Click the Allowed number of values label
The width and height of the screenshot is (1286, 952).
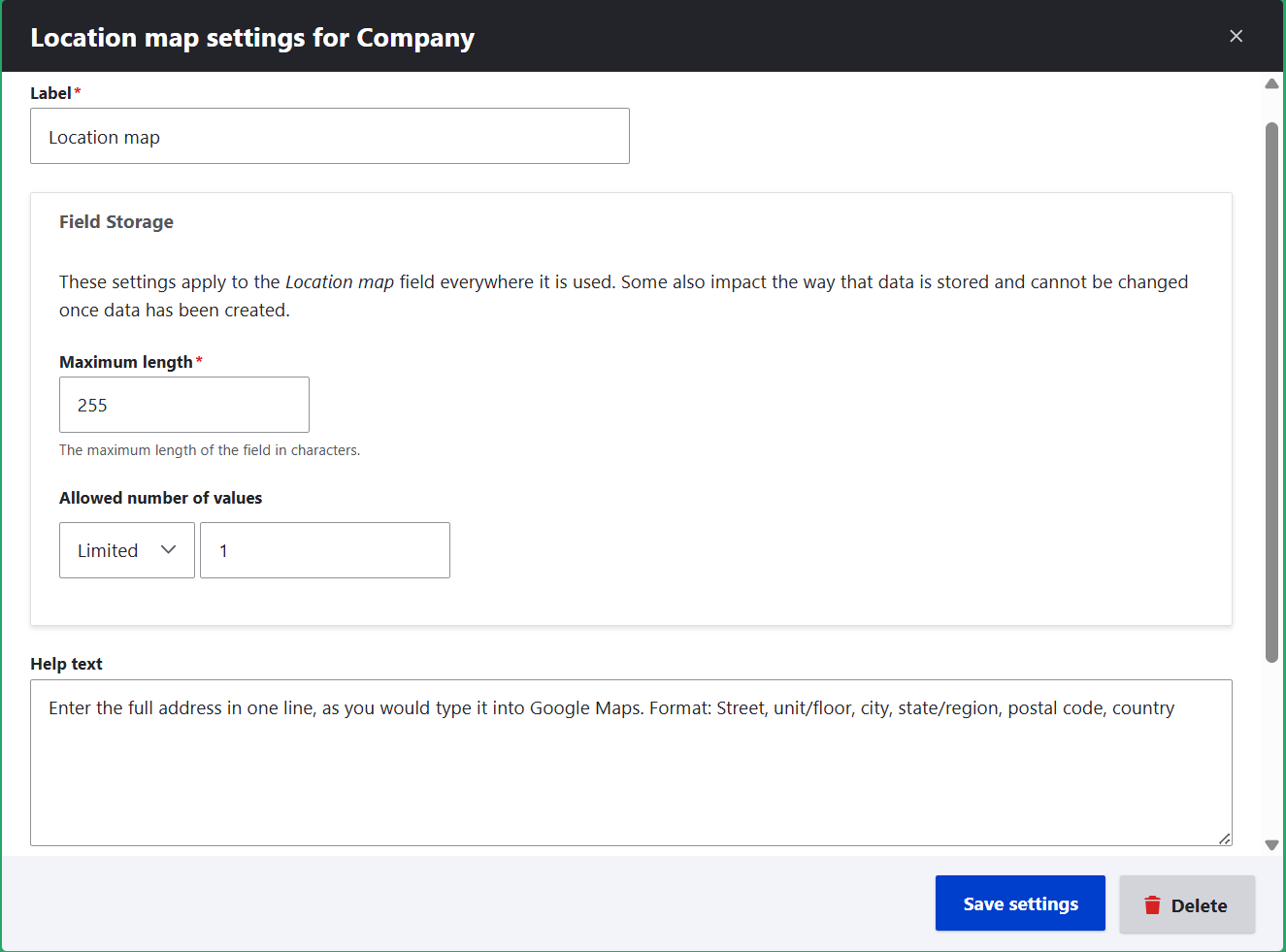pos(161,498)
